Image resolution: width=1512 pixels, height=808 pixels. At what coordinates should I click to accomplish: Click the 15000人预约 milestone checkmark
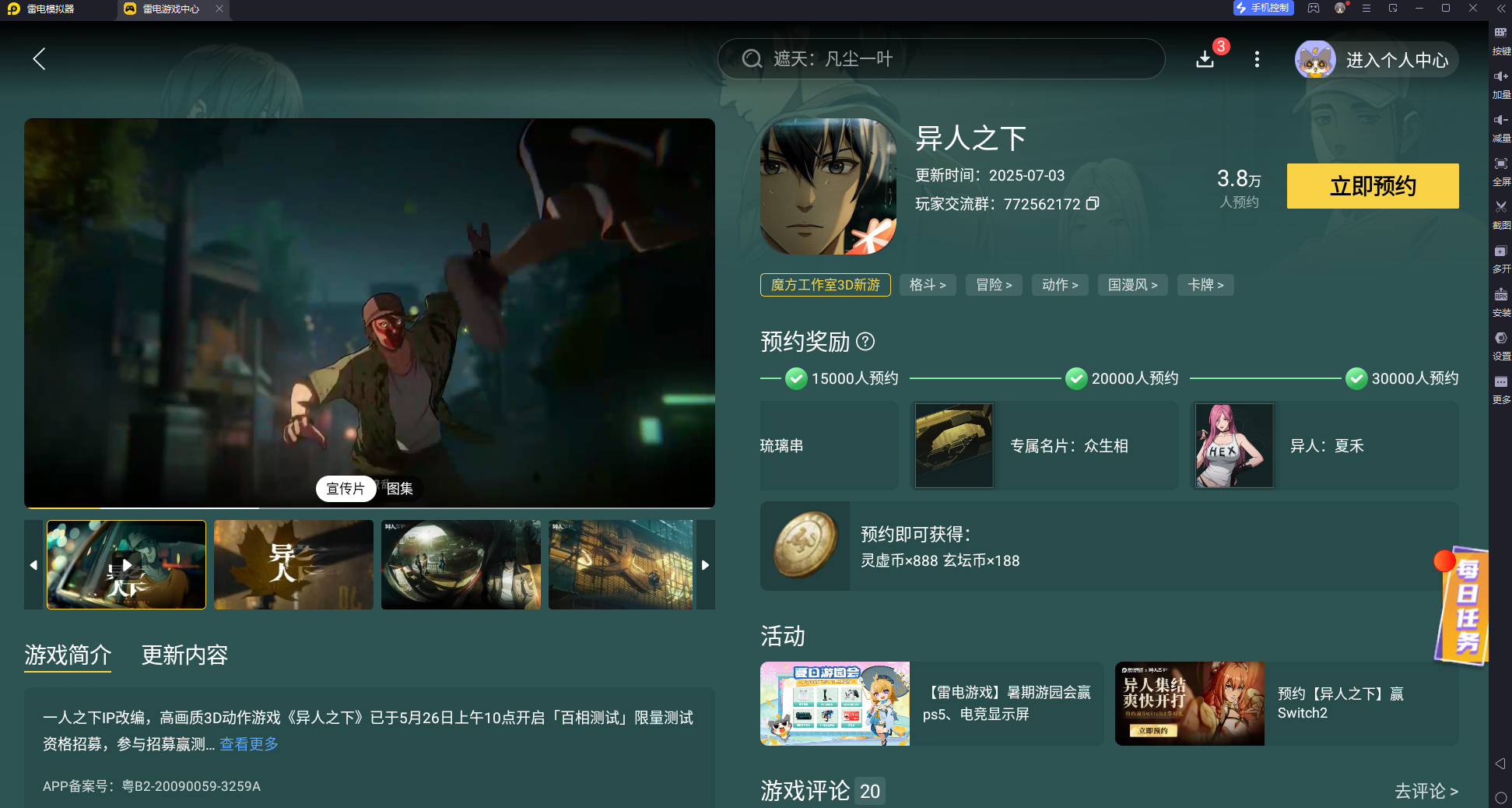796,378
